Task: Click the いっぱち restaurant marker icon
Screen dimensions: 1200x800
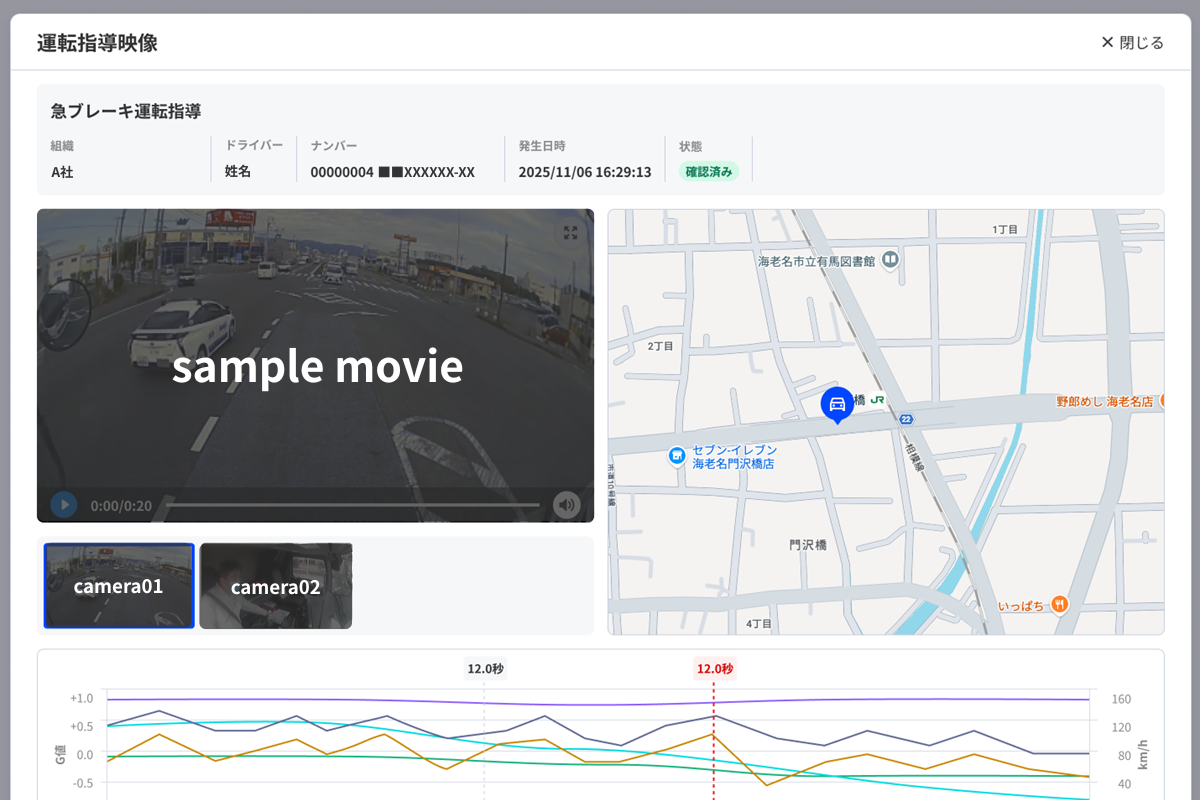Action: click(x=1060, y=605)
